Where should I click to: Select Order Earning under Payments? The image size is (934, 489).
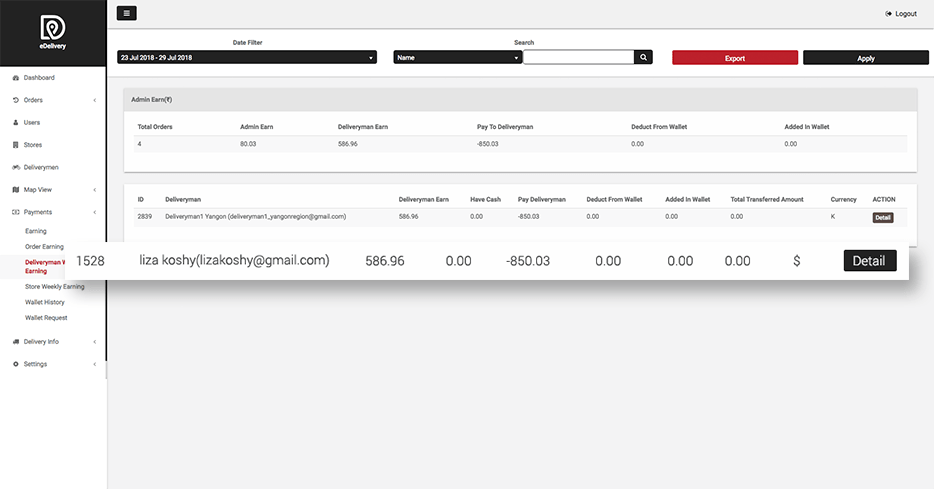(44, 247)
